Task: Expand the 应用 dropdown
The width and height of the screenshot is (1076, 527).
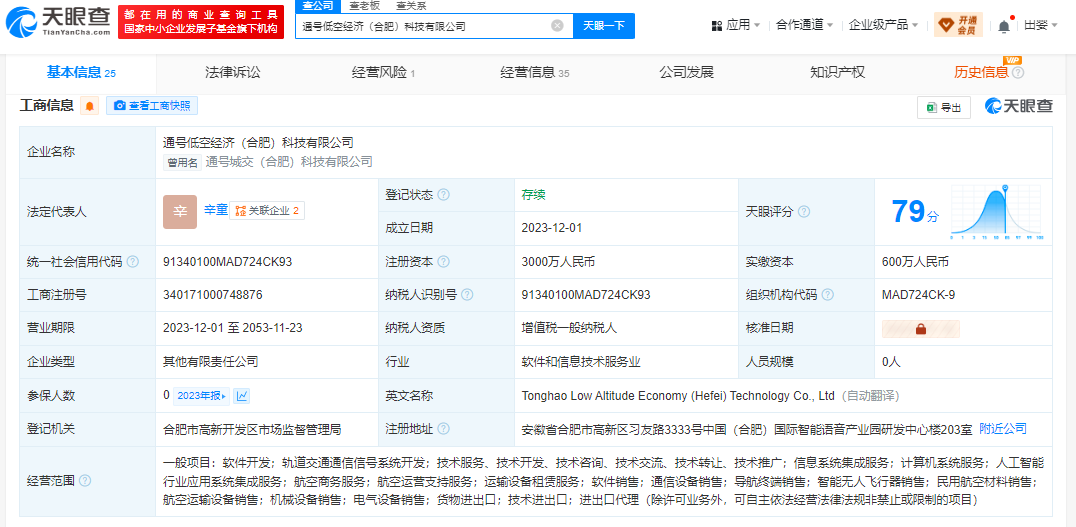Action: pyautogui.click(x=736, y=25)
